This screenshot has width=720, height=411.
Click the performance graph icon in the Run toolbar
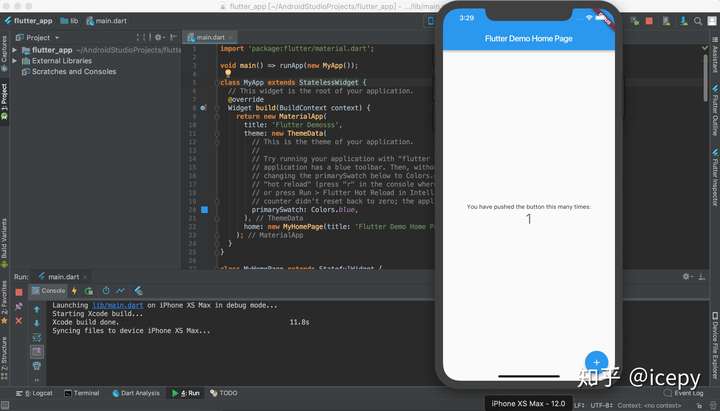coord(121,290)
